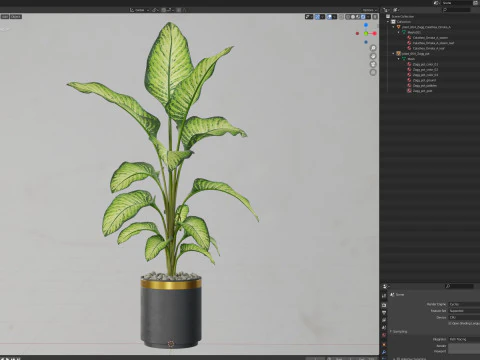This screenshot has width=480, height=360.
Task: Collapse the plant_004_Zagg_pot object
Action: pos(393,54)
